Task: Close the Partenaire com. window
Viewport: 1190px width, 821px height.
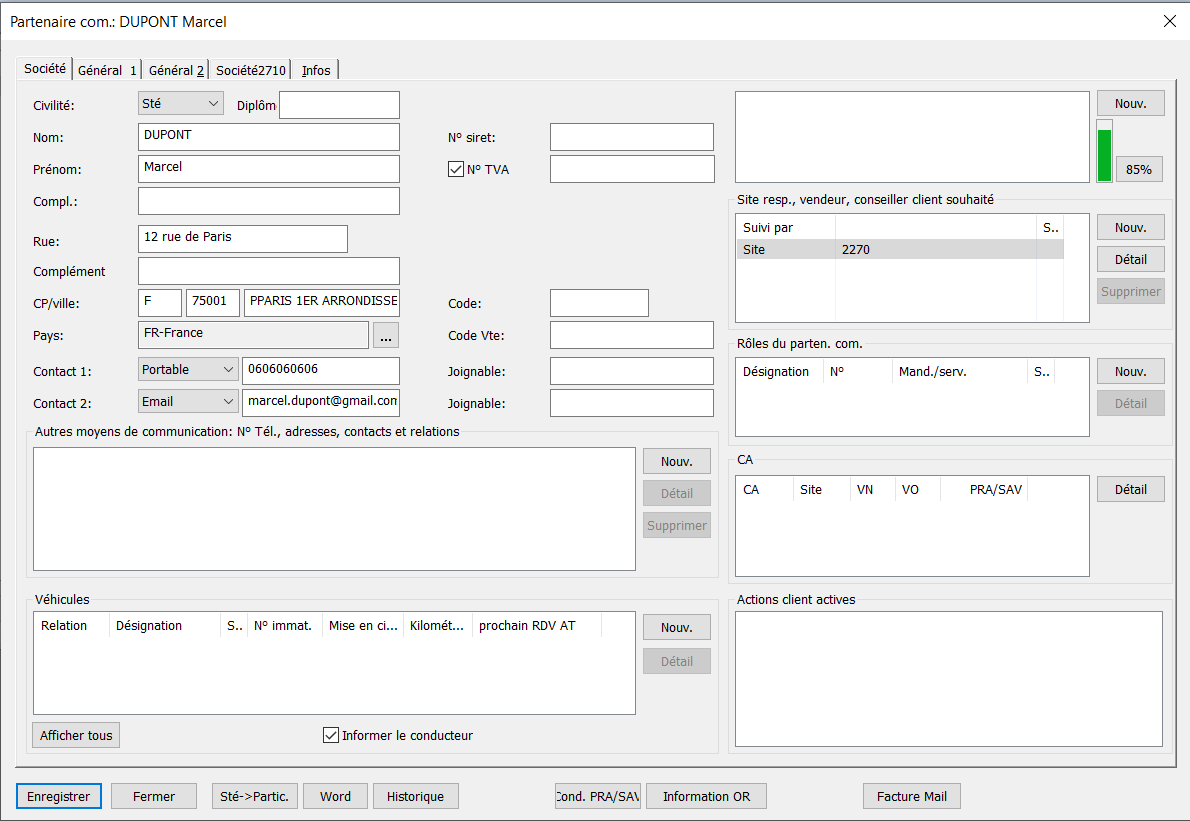Action: pyautogui.click(x=1170, y=21)
